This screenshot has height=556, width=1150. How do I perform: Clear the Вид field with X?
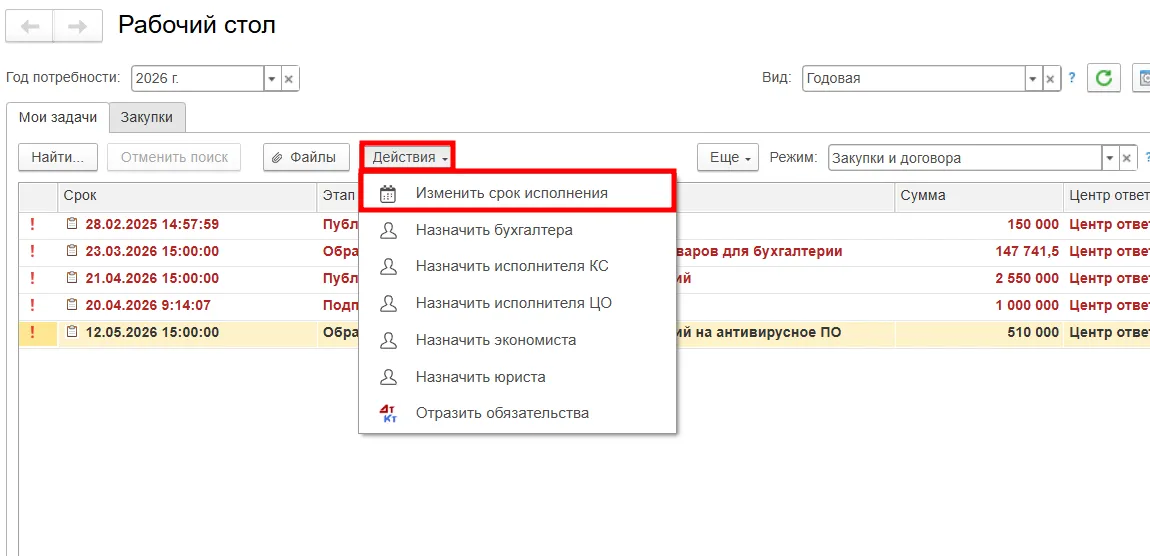tap(1051, 78)
